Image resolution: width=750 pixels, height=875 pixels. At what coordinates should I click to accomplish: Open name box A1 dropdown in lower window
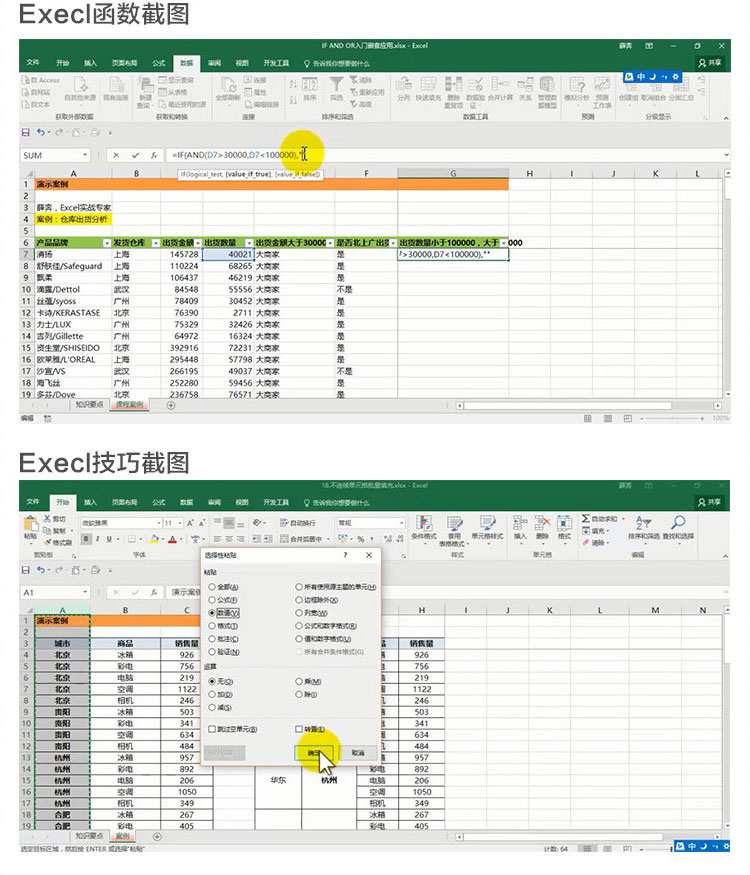coord(85,592)
